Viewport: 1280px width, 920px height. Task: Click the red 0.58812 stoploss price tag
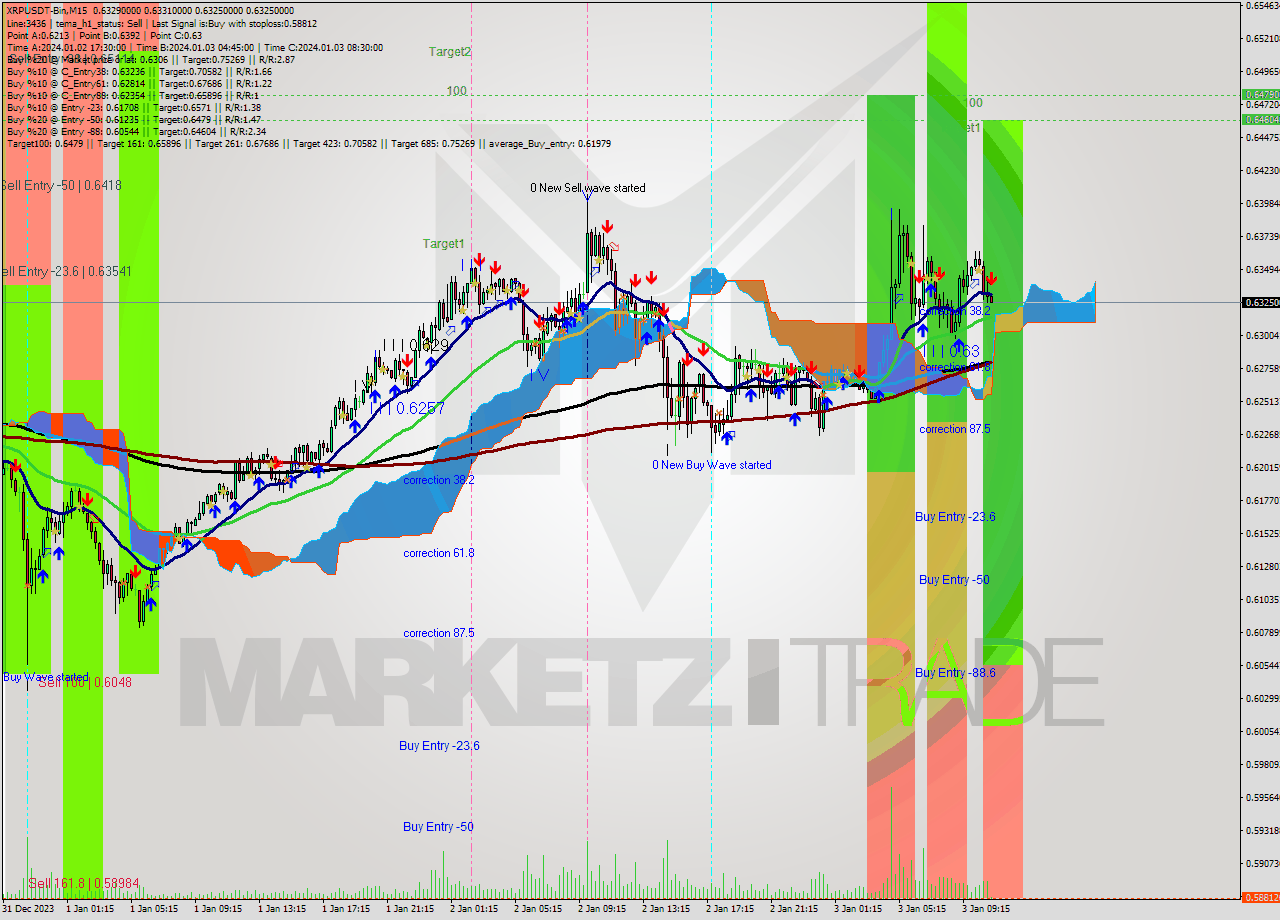point(1260,897)
